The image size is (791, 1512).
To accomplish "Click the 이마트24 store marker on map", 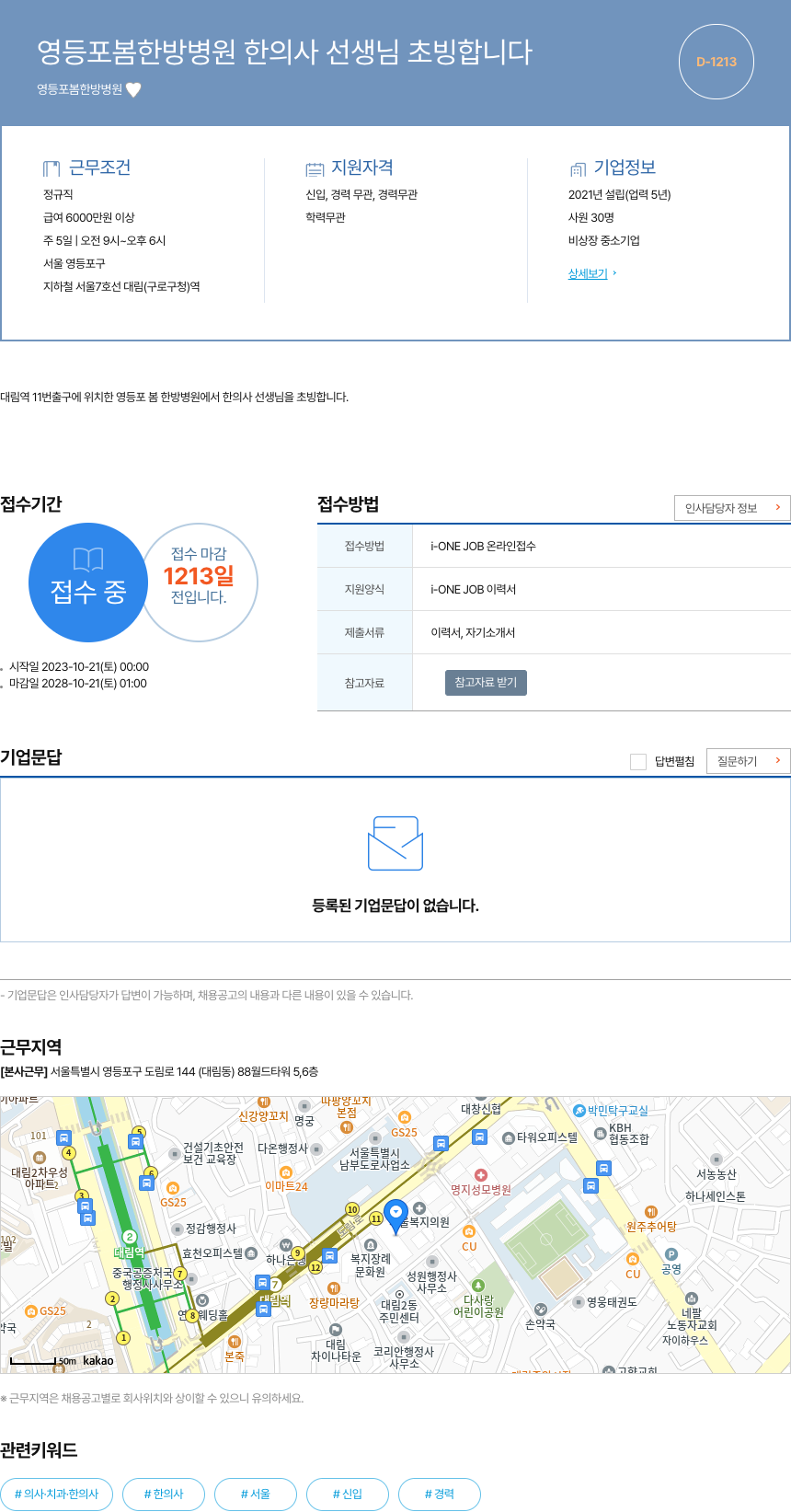I will 286,1172.
